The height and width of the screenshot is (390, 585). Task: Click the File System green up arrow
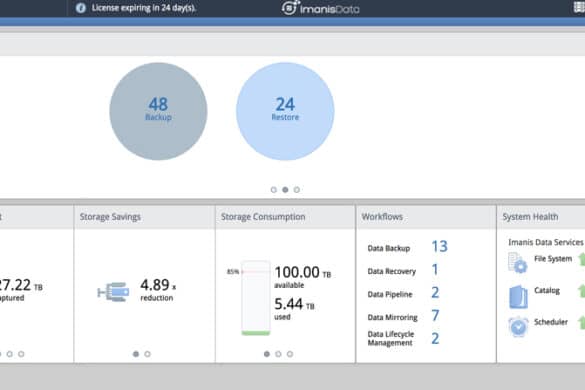582,259
